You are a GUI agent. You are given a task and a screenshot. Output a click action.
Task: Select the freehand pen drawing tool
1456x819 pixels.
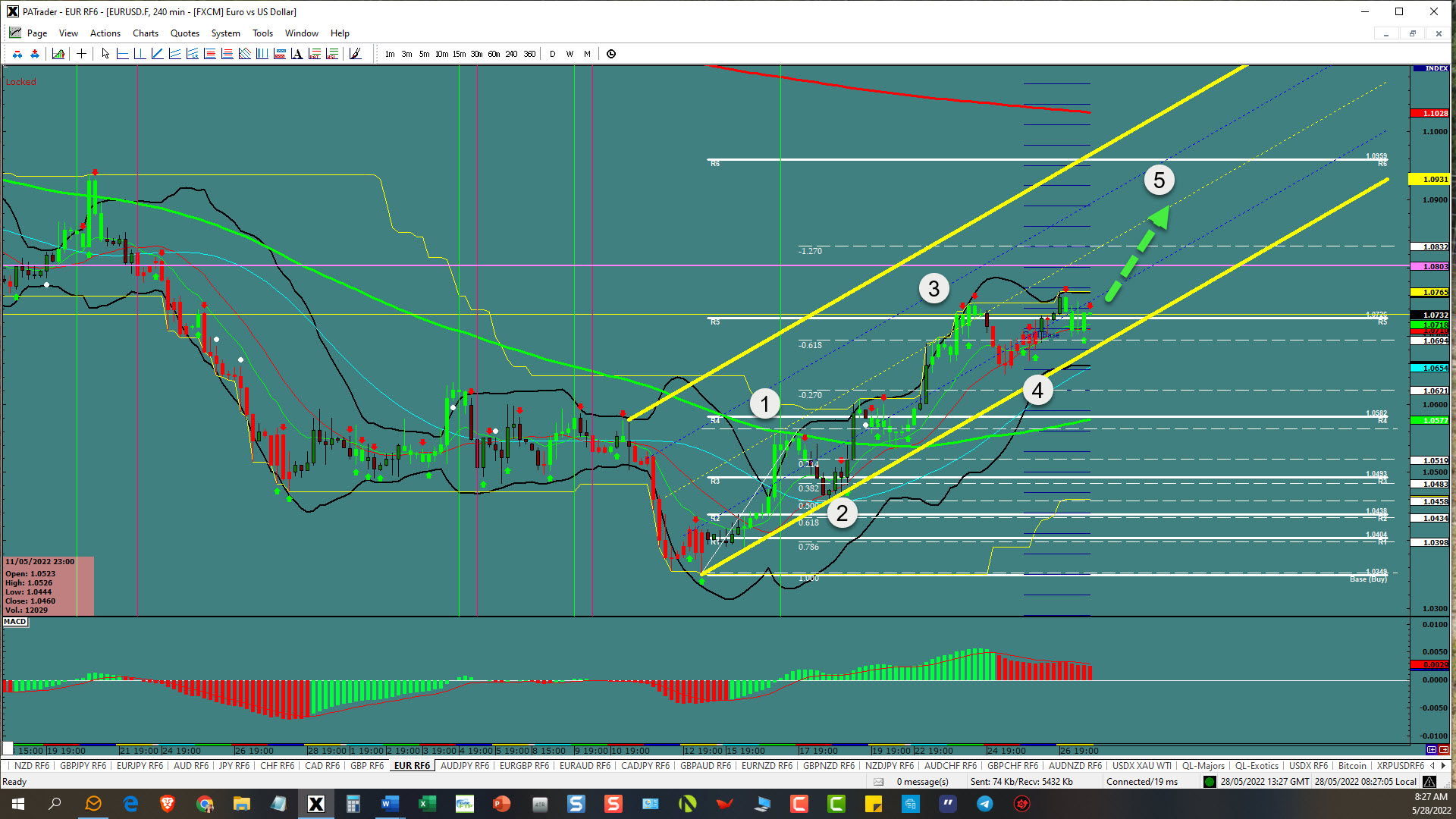(x=355, y=54)
